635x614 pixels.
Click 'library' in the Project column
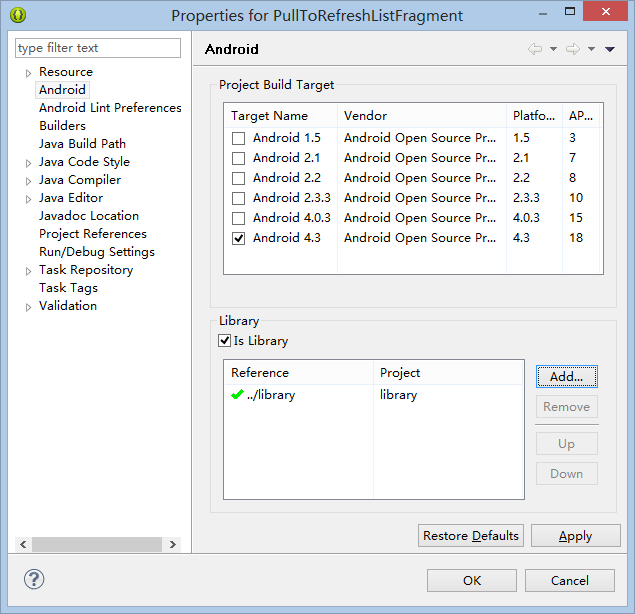(398, 394)
